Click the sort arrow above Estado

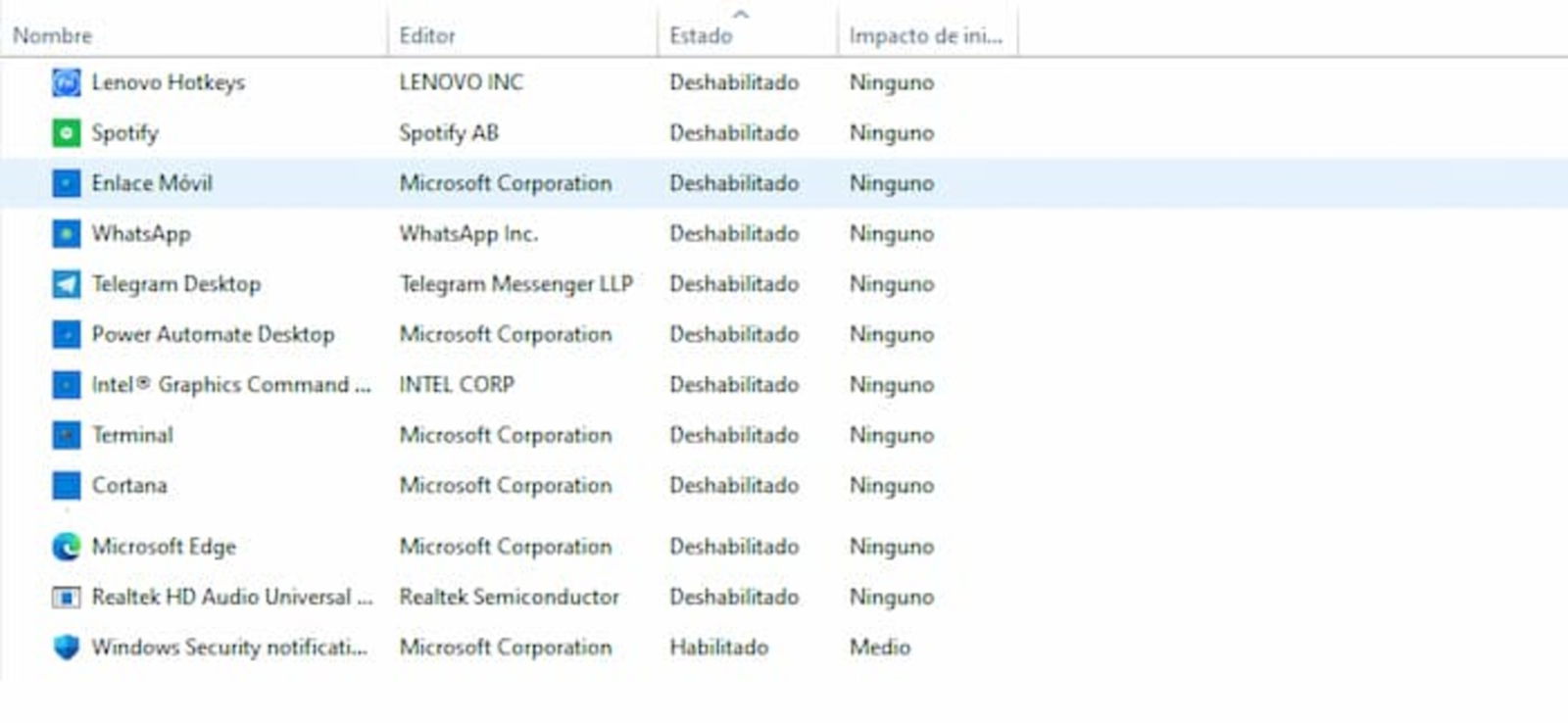point(741,14)
